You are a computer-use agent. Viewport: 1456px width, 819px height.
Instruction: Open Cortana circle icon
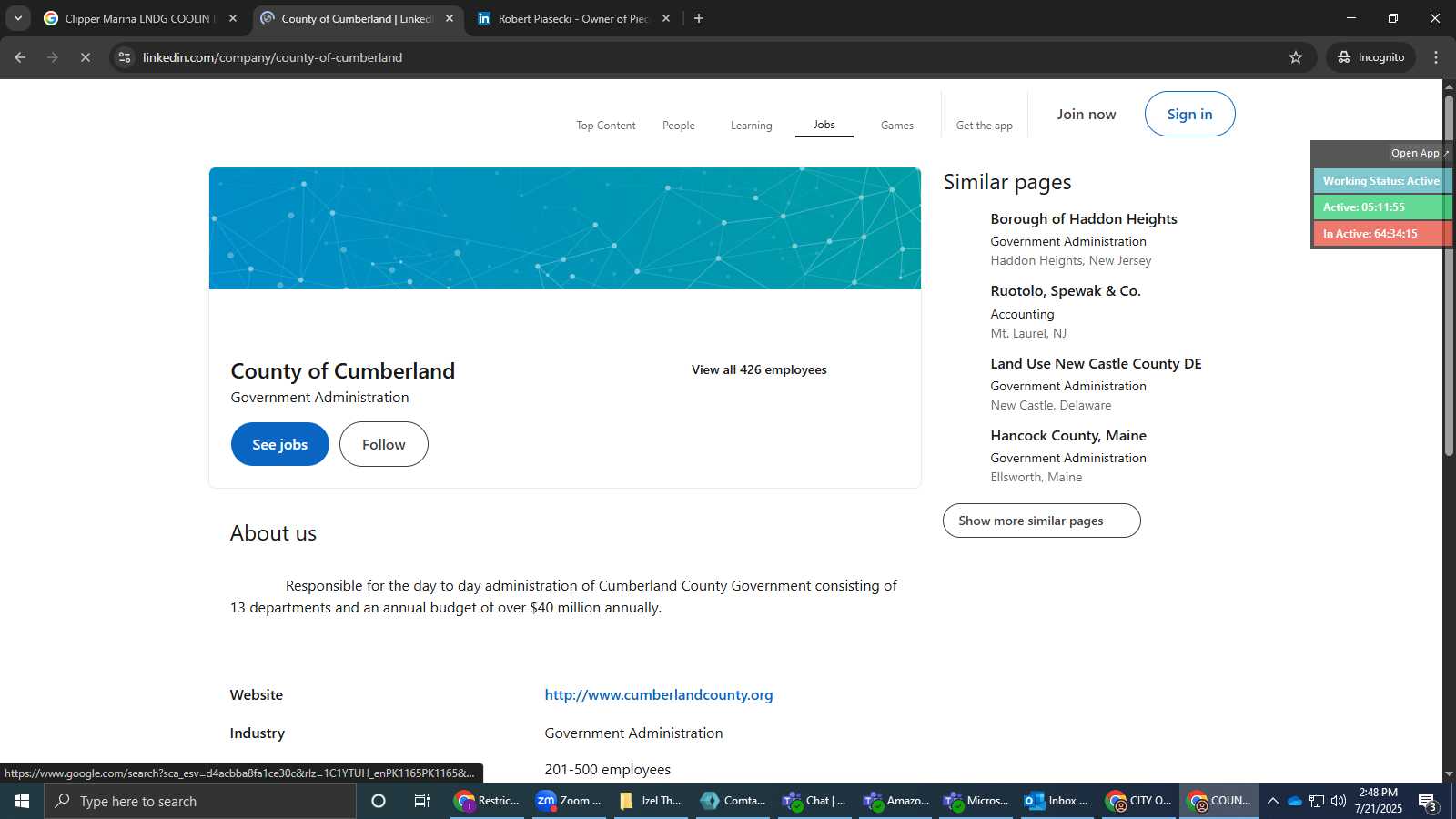click(x=379, y=801)
